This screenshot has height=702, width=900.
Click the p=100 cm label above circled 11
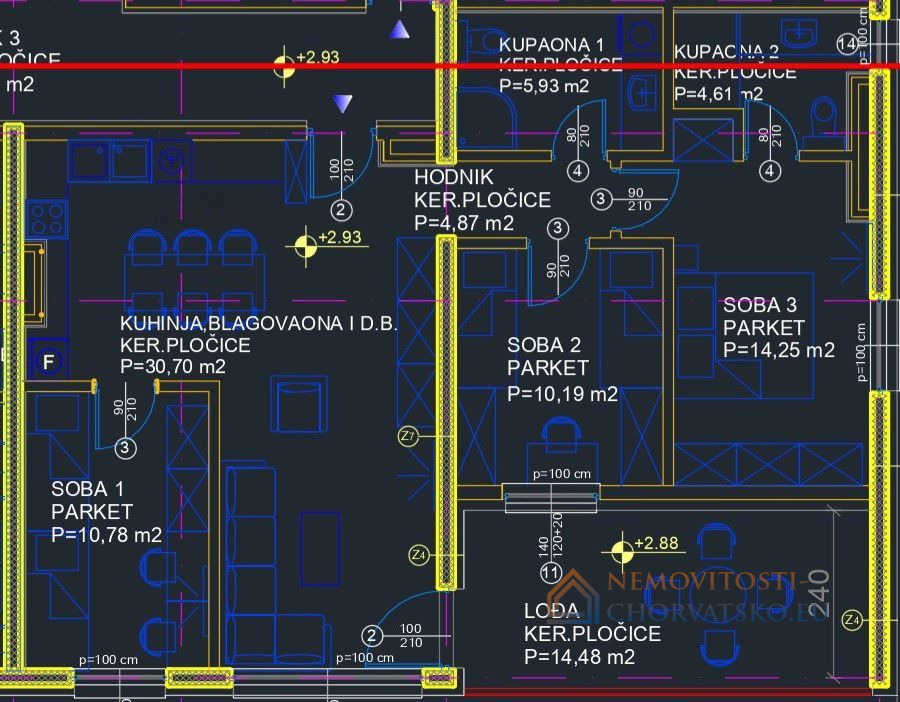(x=561, y=474)
